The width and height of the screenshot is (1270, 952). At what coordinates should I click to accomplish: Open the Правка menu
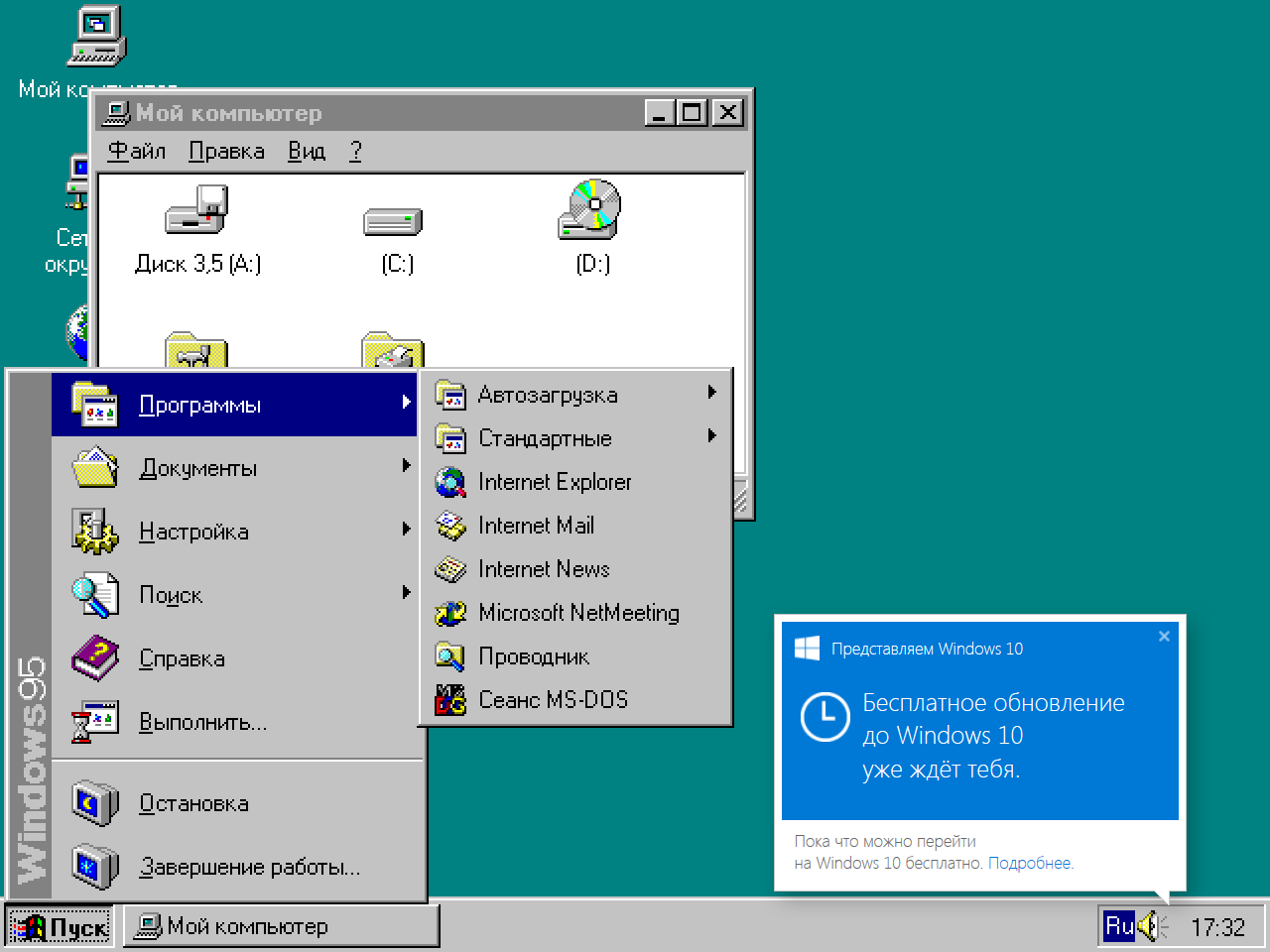click(x=226, y=151)
